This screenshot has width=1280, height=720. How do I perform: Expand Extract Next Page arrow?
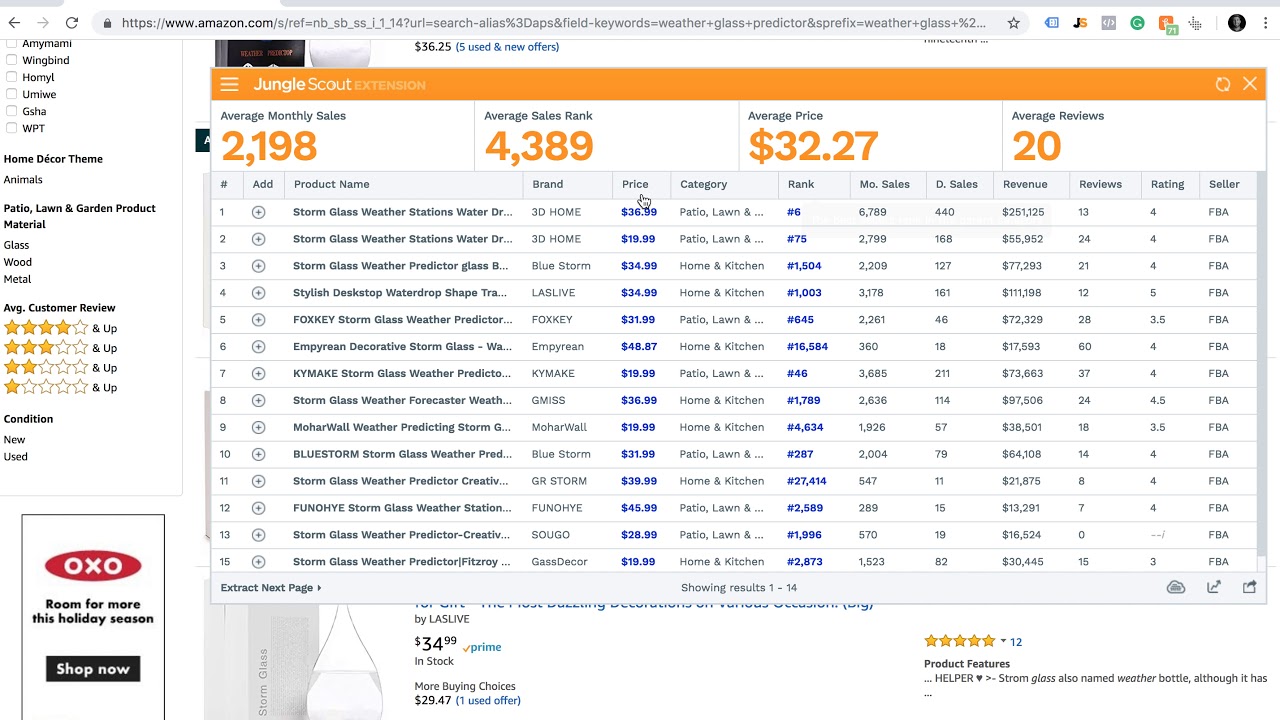pyautogui.click(x=319, y=588)
